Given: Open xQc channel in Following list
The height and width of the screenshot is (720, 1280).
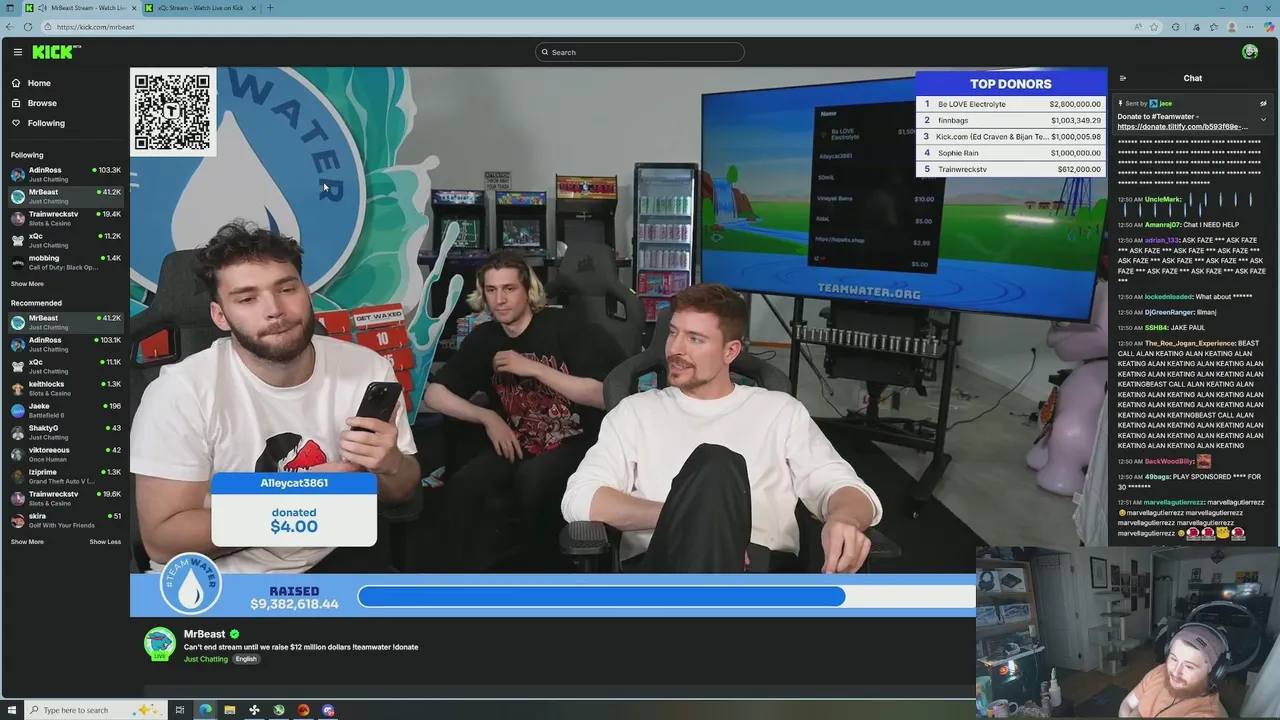Looking at the screenshot, I should click(x=65, y=240).
